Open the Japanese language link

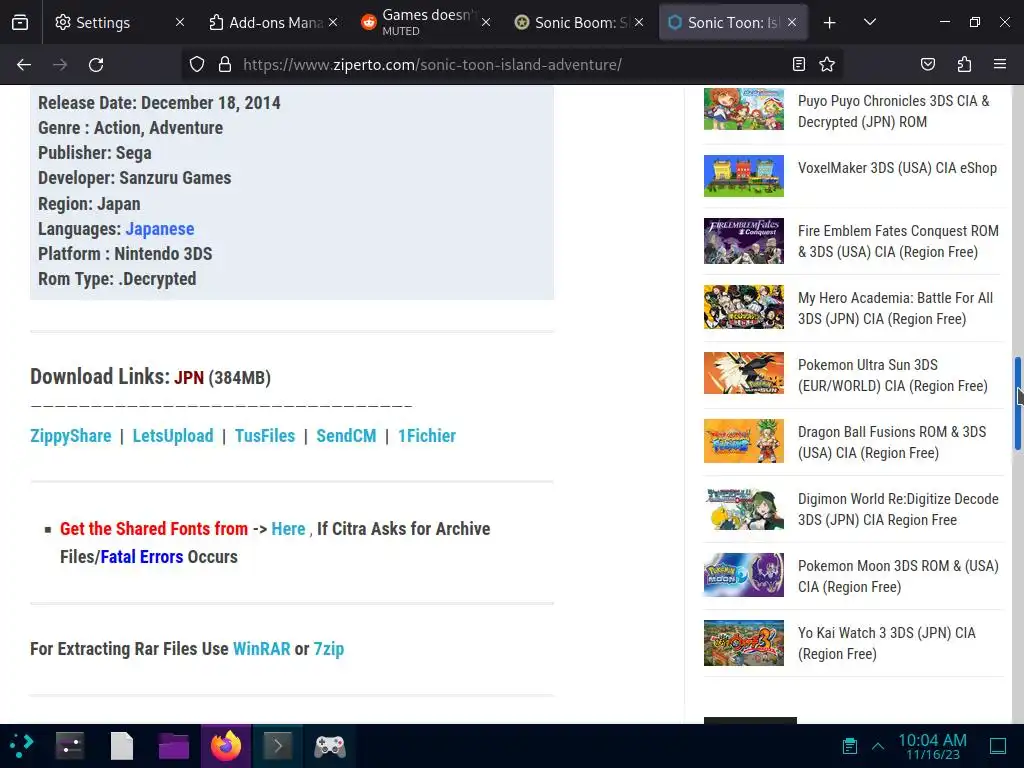[x=160, y=229]
